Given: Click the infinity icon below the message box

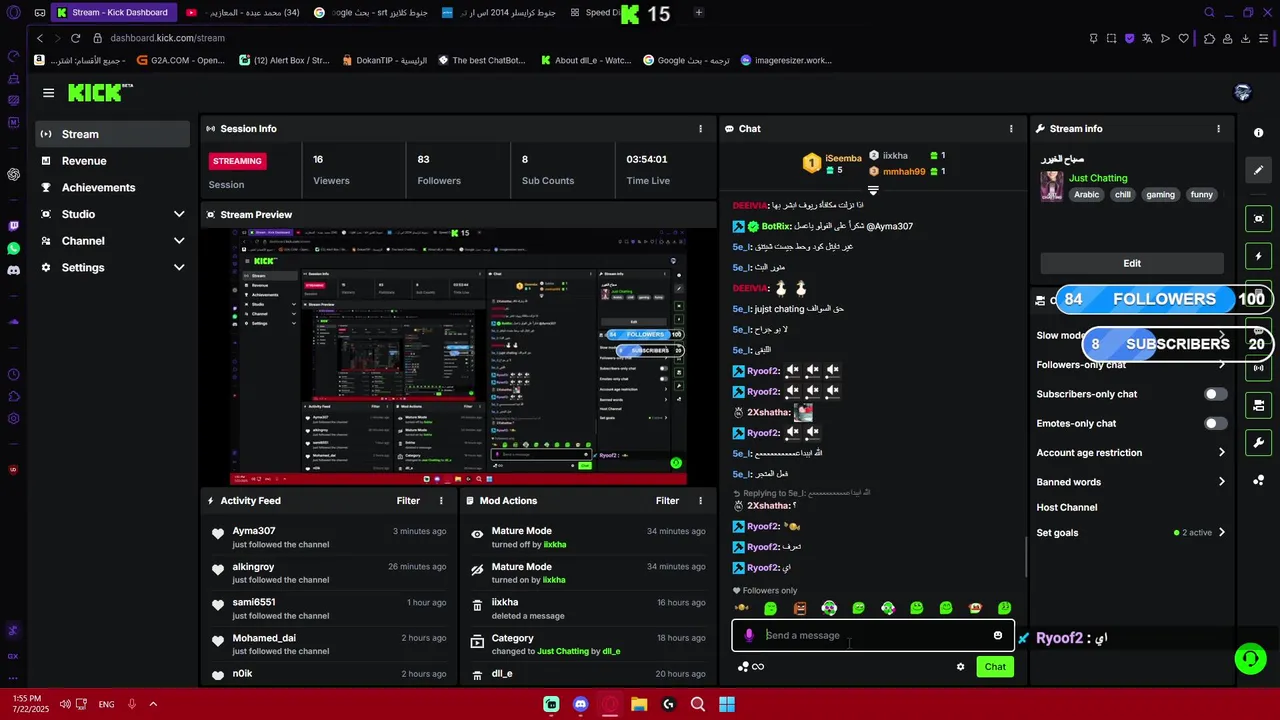Looking at the screenshot, I should coord(758,667).
